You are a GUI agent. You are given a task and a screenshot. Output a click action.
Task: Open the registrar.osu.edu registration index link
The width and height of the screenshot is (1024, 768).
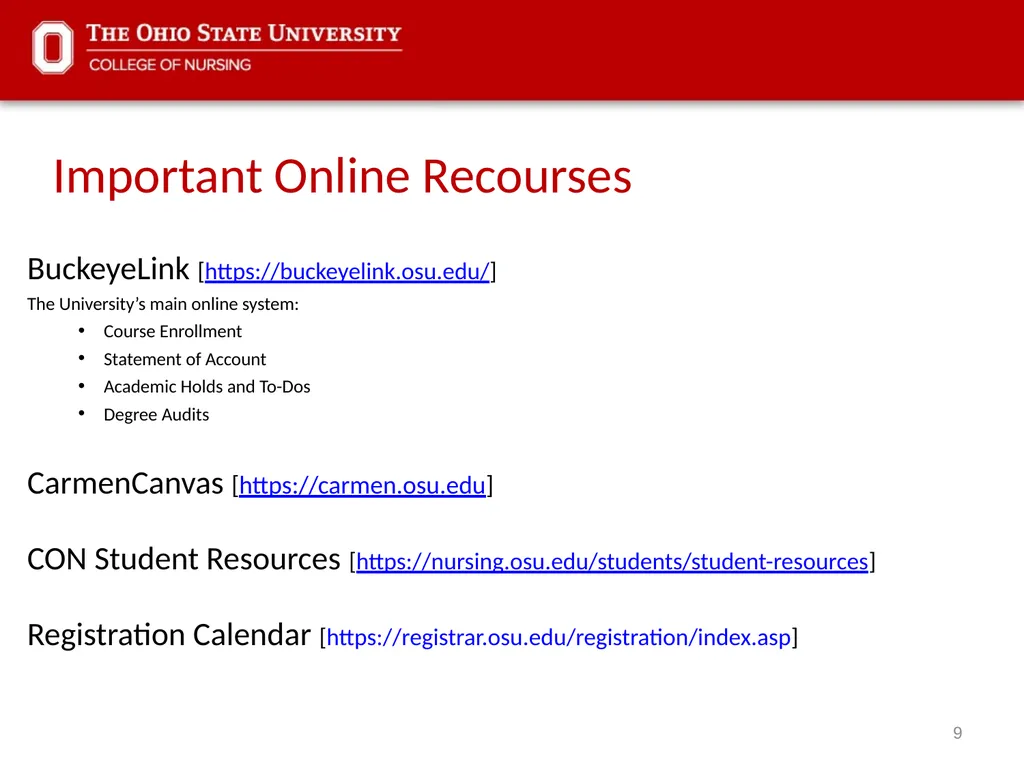coord(559,637)
